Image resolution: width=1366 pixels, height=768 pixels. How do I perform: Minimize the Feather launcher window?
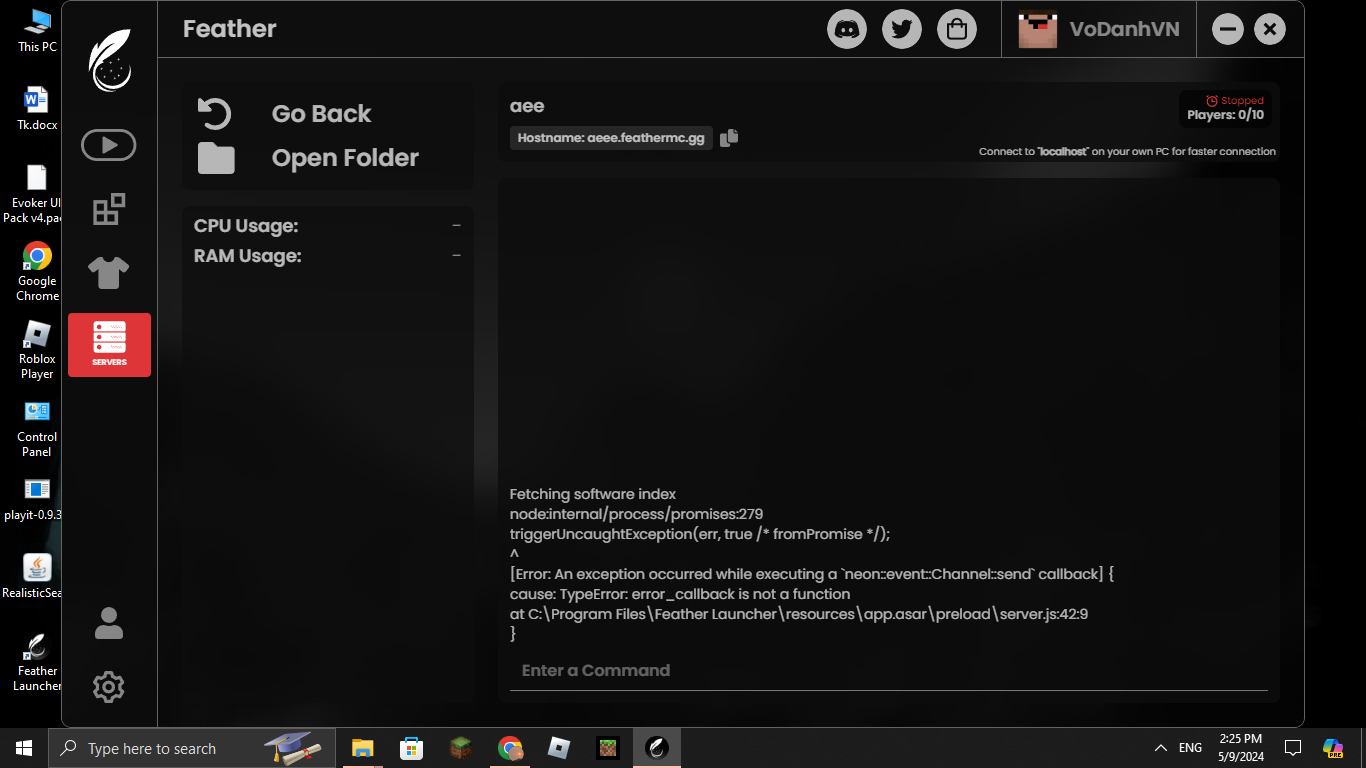point(1229,29)
